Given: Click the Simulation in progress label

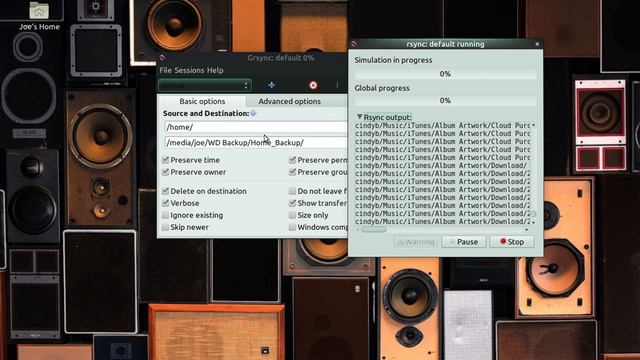Looking at the screenshot, I should (x=393, y=60).
